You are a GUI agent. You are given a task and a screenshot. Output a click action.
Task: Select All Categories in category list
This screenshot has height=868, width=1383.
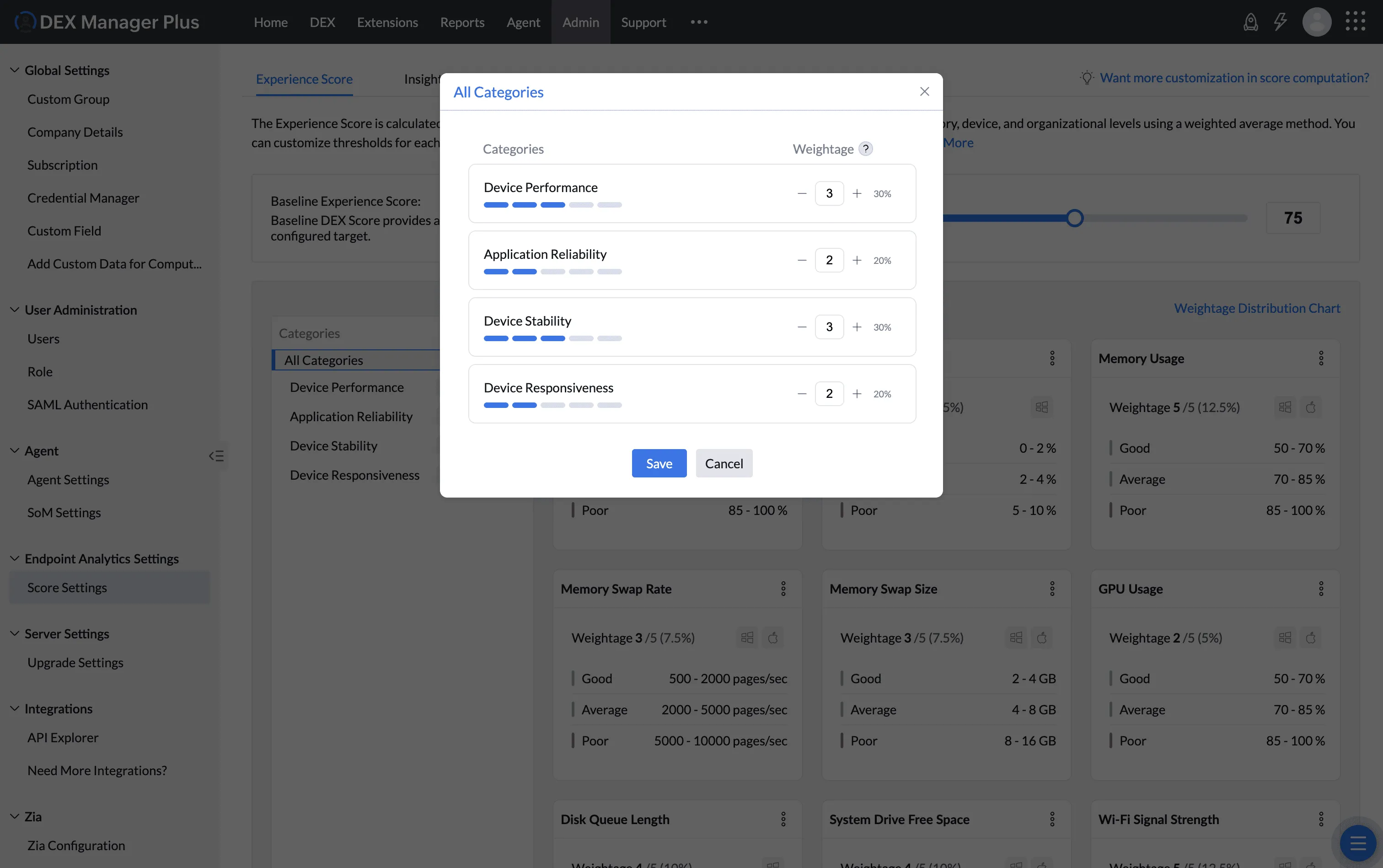point(356,360)
